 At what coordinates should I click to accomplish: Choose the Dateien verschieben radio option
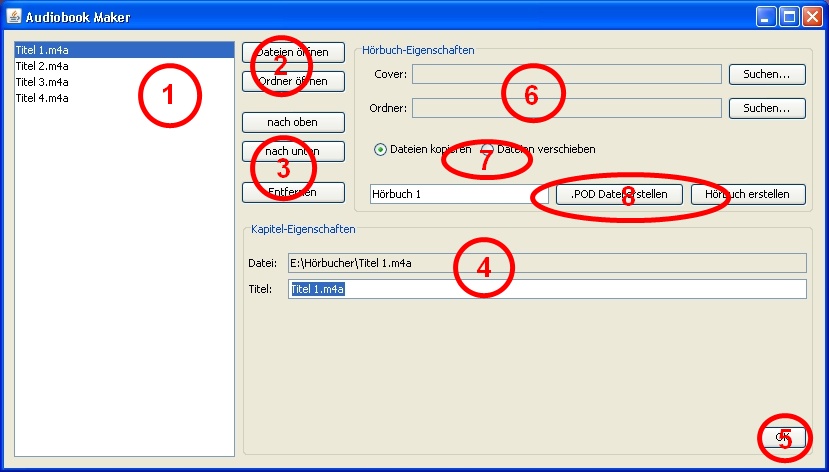488,149
